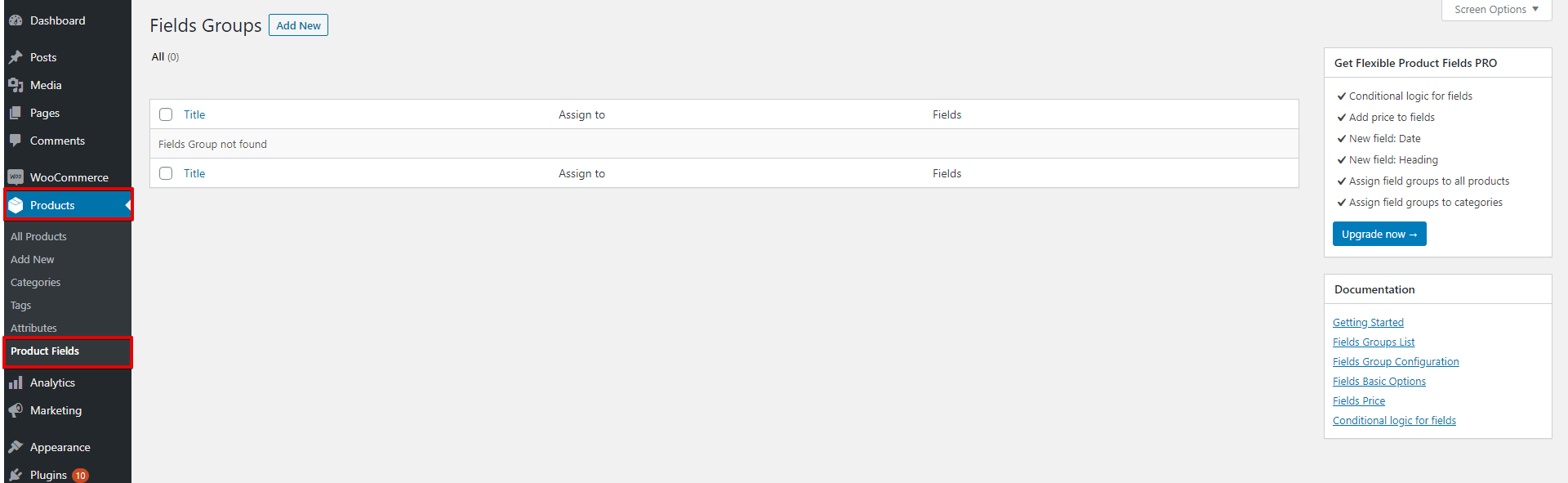Expand the Screen Options dropdown

(1496, 10)
